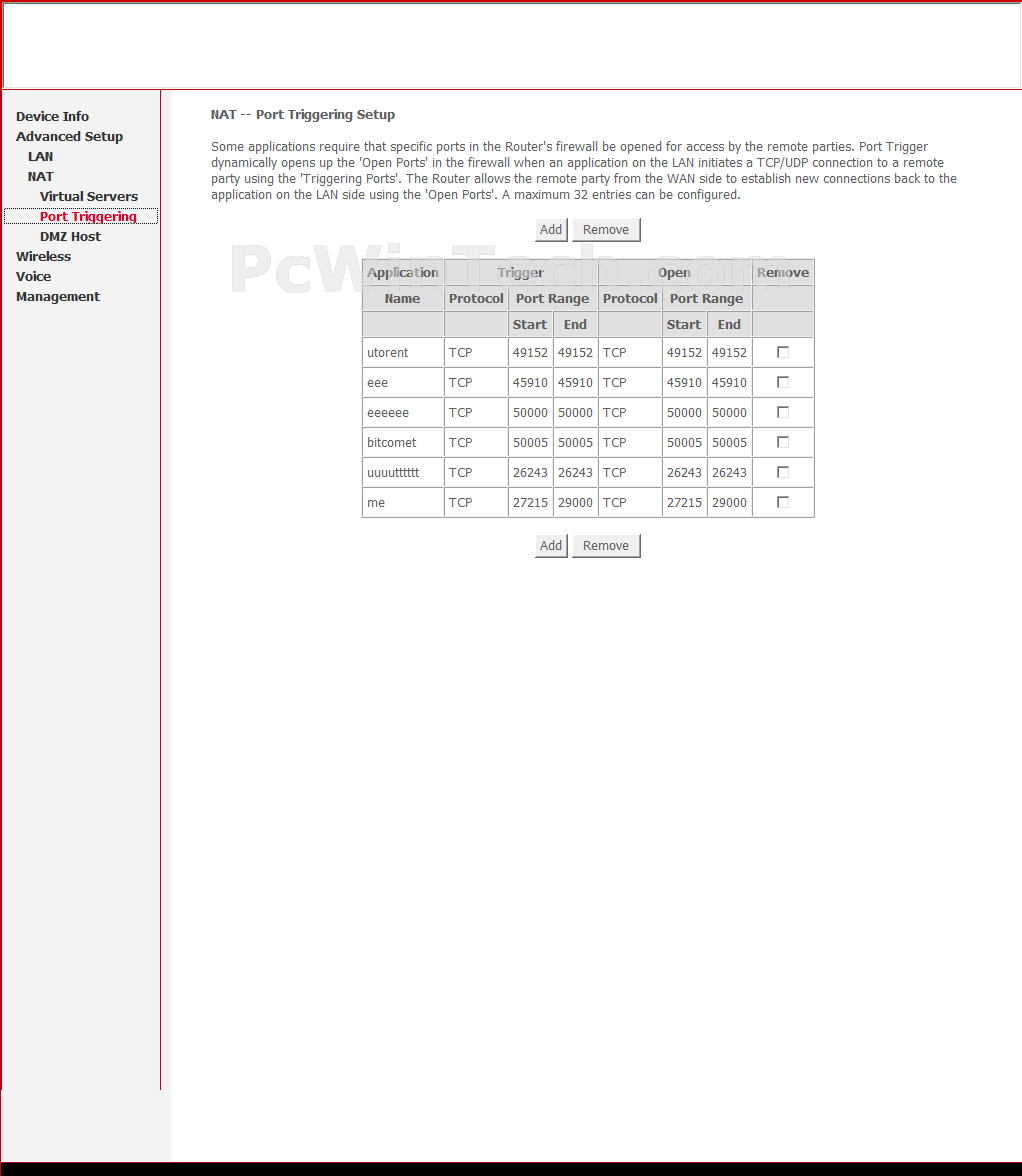The image size is (1022, 1176).
Task: Check the remove box for eeeeee
Action: point(783,412)
